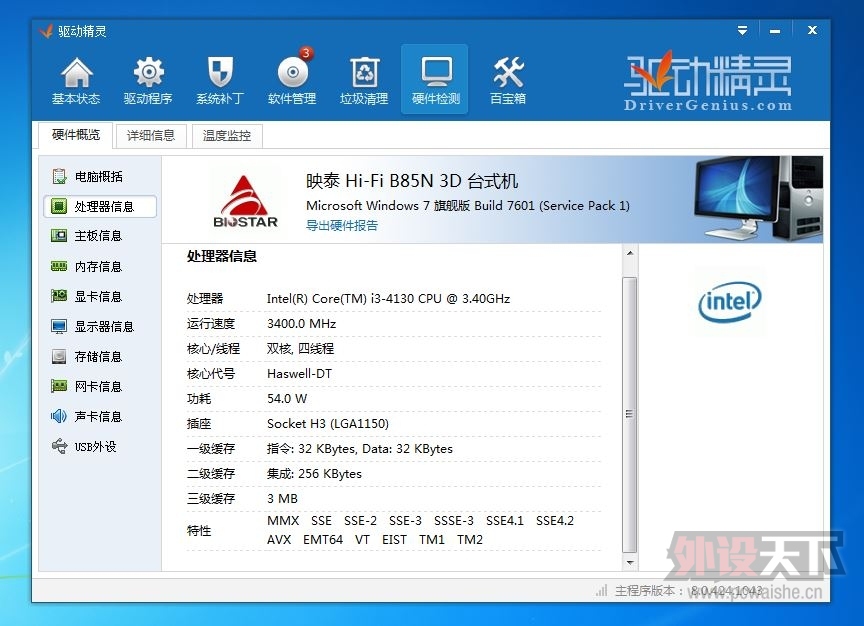Click the 主板信息 motherboard icon

pos(59,236)
